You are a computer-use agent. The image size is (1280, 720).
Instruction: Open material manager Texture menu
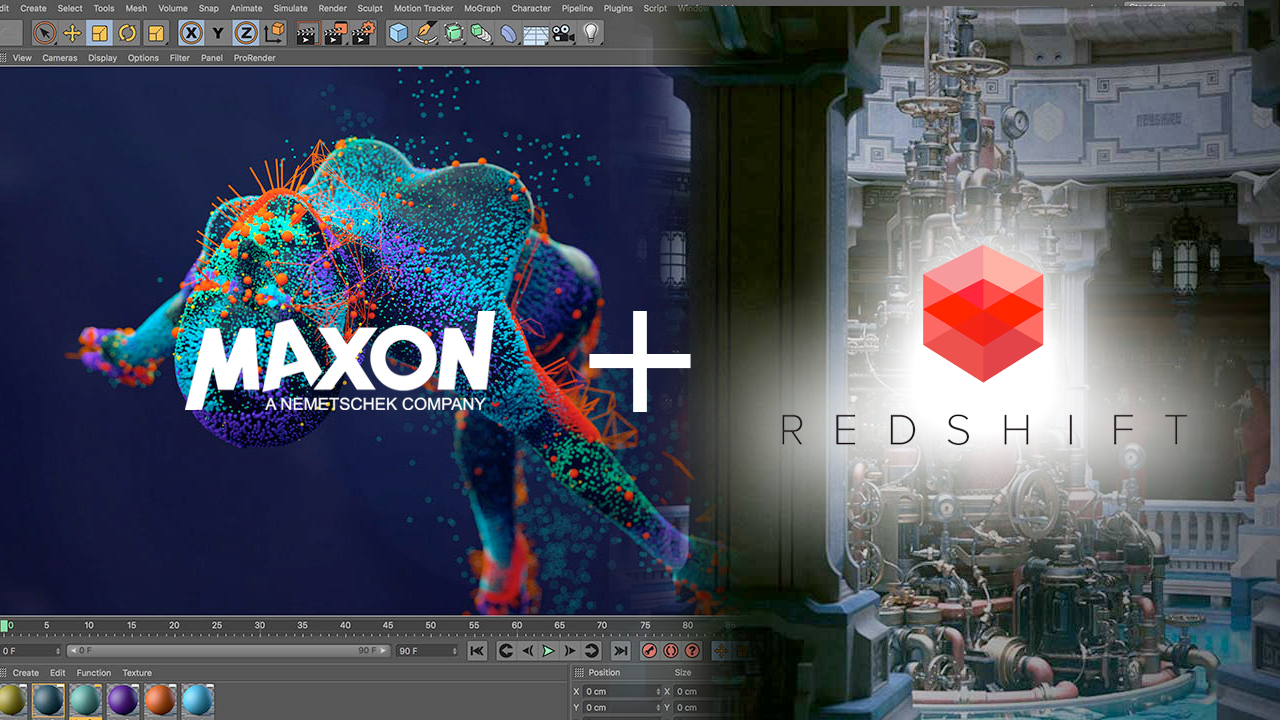pyautogui.click(x=137, y=673)
